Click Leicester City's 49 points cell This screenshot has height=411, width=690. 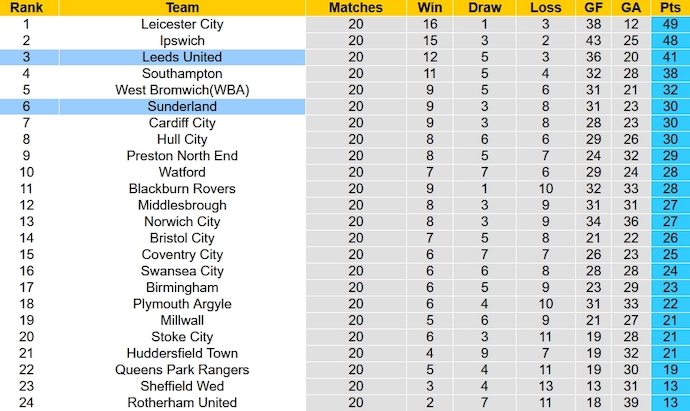point(670,24)
